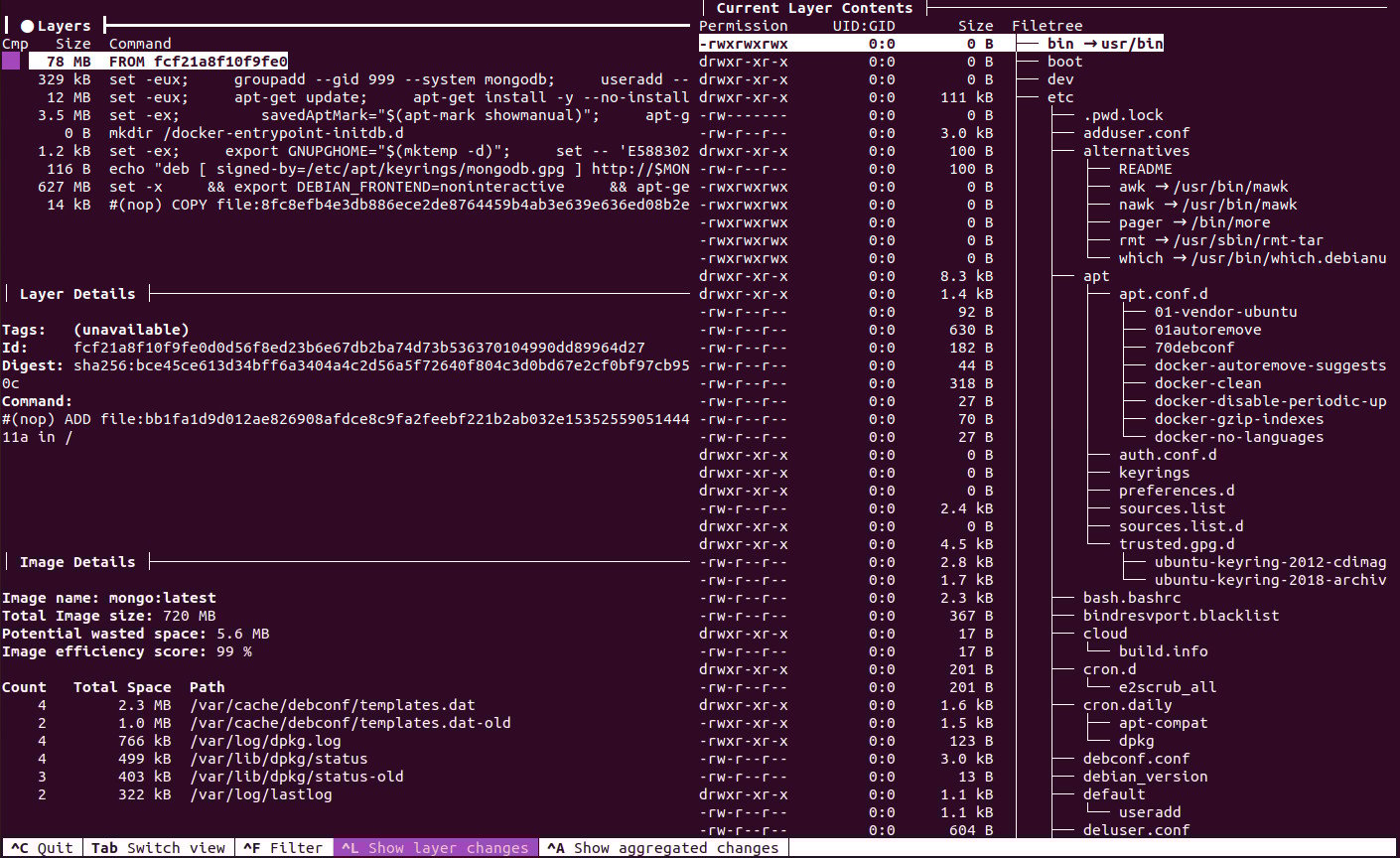
Task: Select the keyrings directory
Action: [1154, 473]
